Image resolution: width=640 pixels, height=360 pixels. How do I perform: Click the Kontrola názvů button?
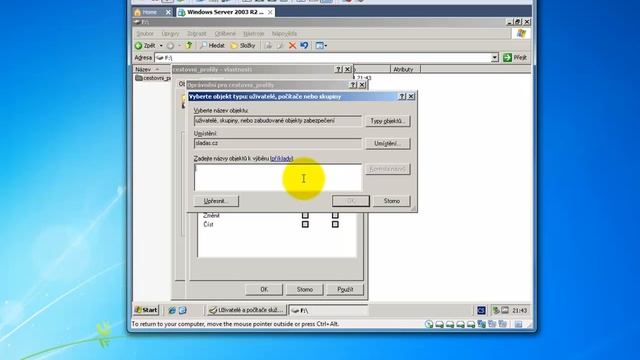tap(387, 169)
